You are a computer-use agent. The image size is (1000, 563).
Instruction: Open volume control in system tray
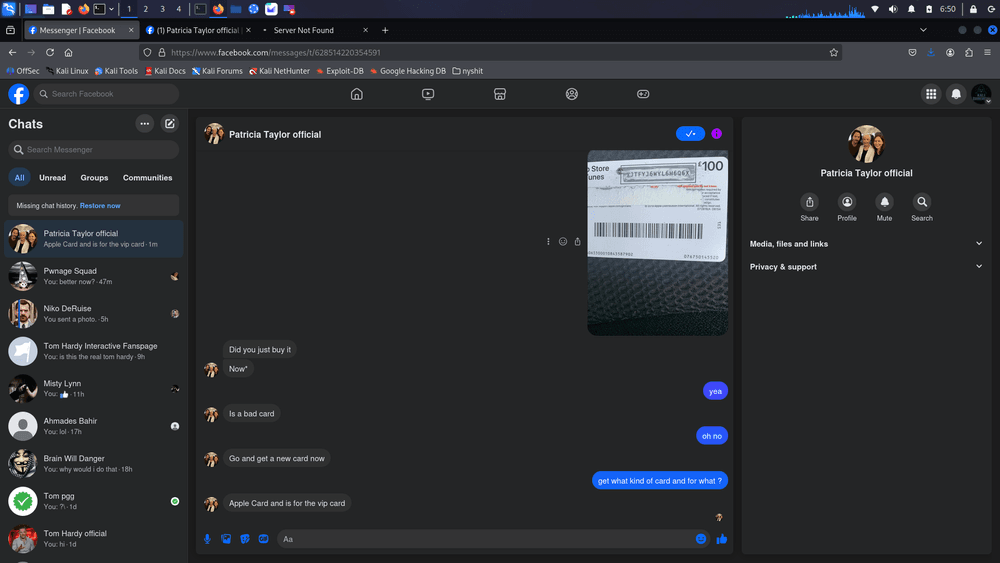pyautogui.click(x=893, y=9)
